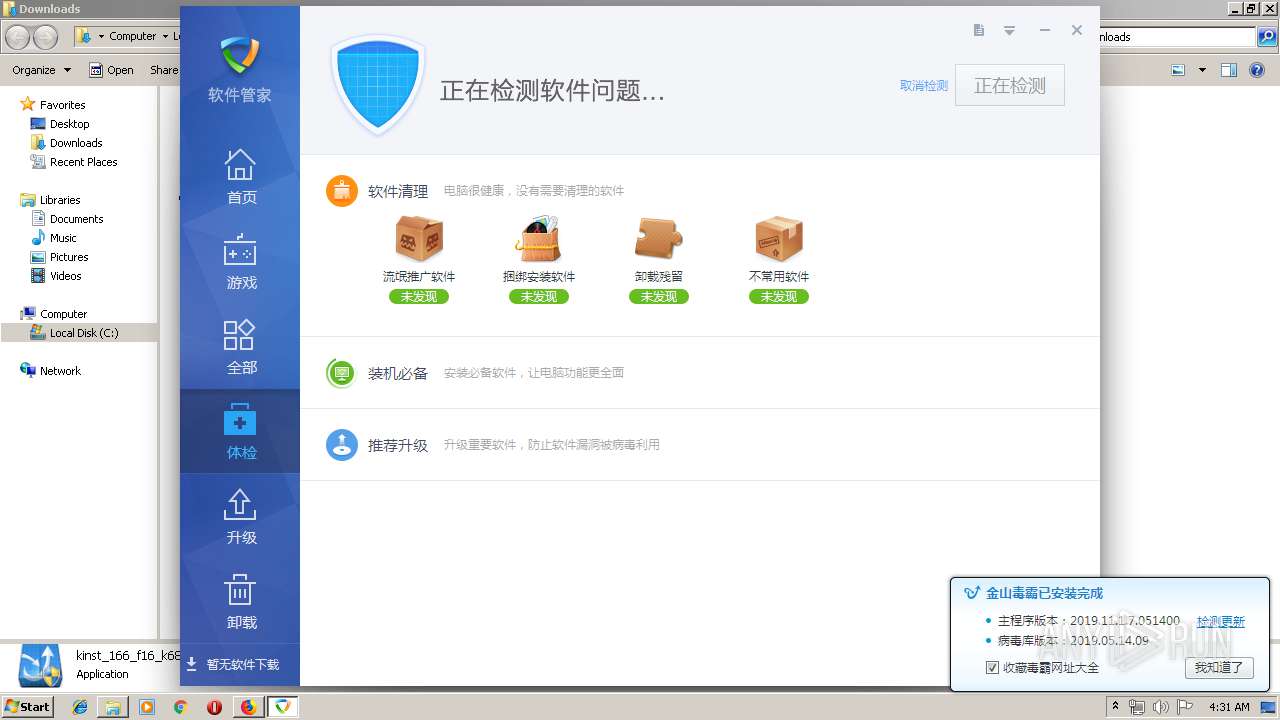Open Explorer help icon
Viewport: 1280px width, 720px height.
pos(1259,70)
